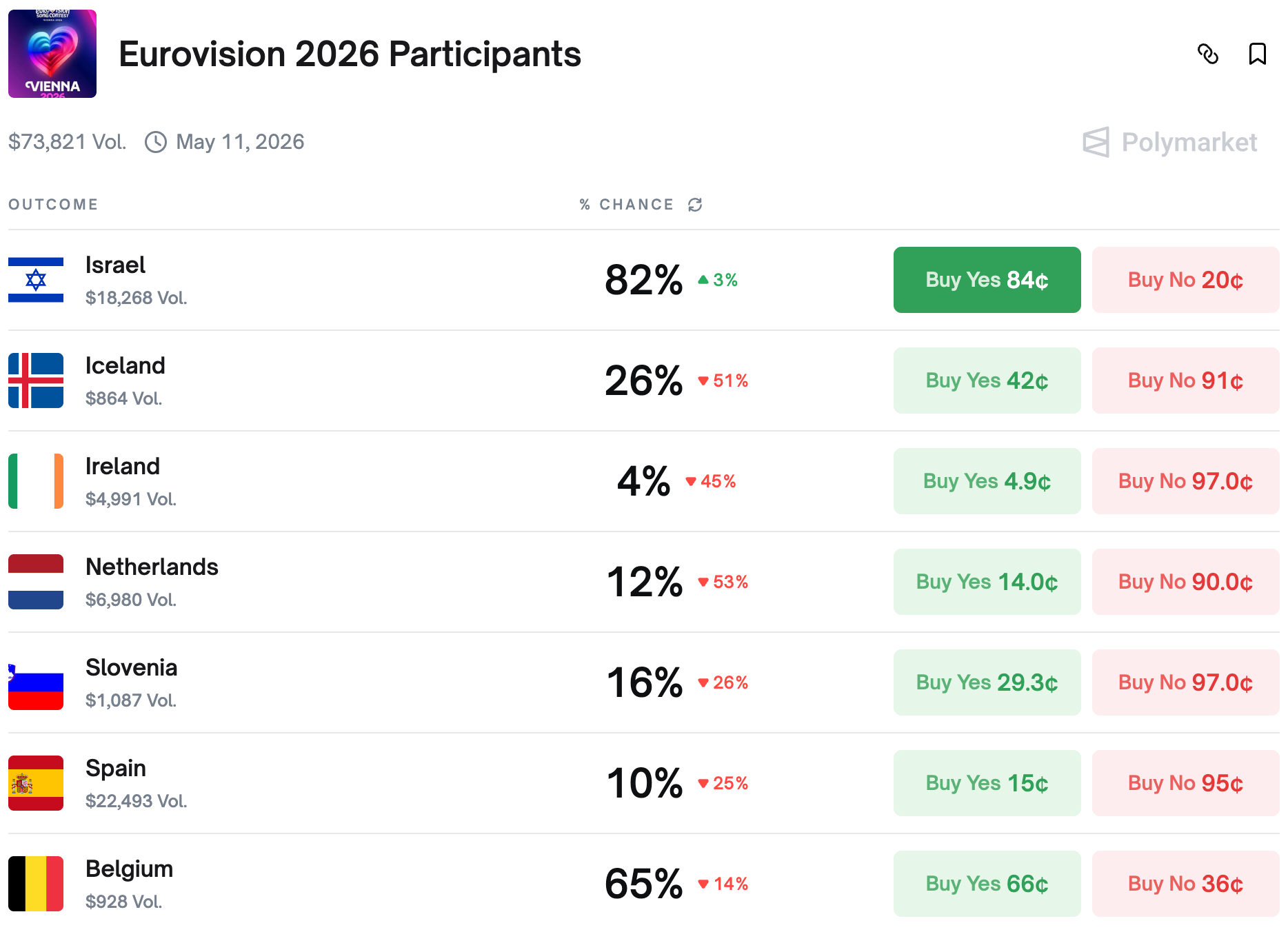The width and height of the screenshot is (1288, 932).
Task: Click the copy link icon
Action: tap(1208, 54)
